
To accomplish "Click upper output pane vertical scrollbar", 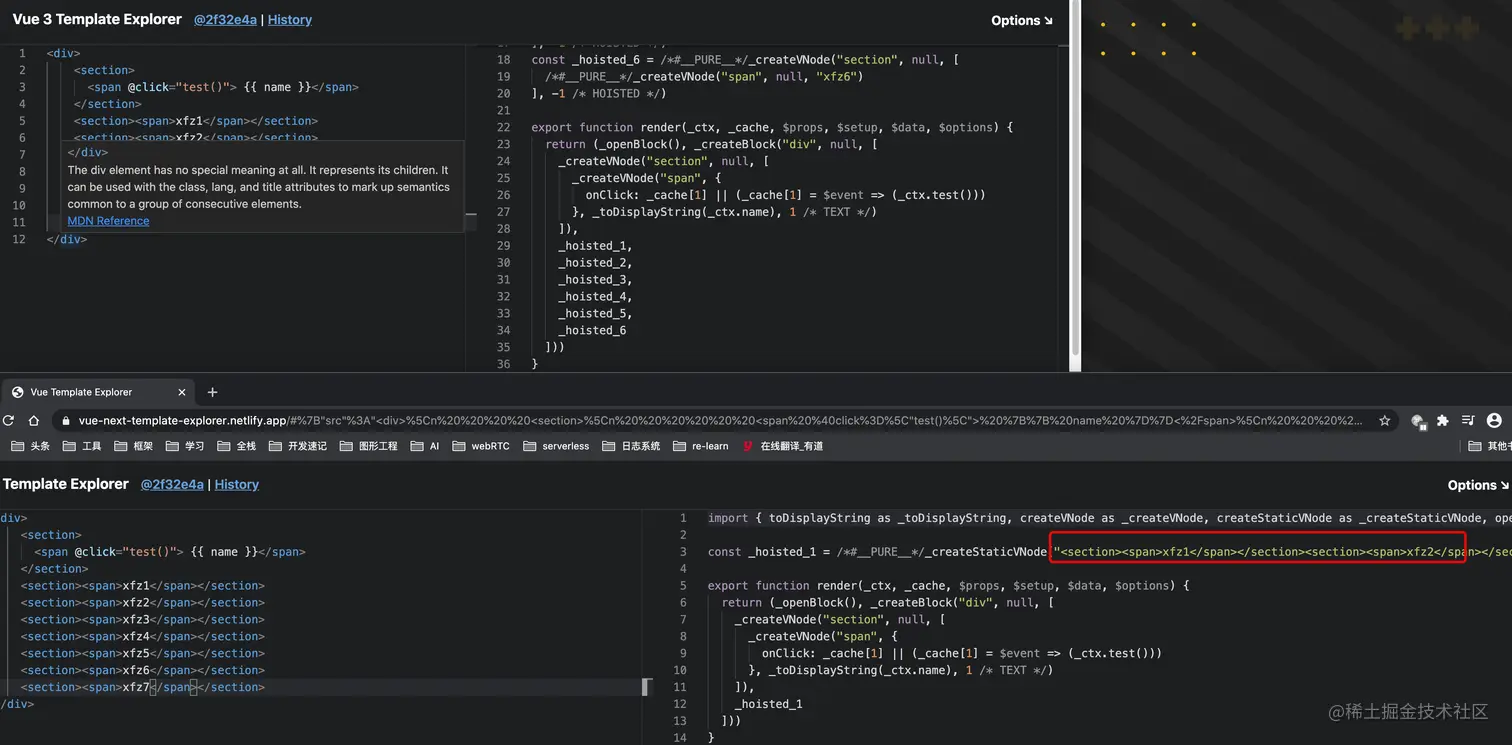I will (1075, 180).
